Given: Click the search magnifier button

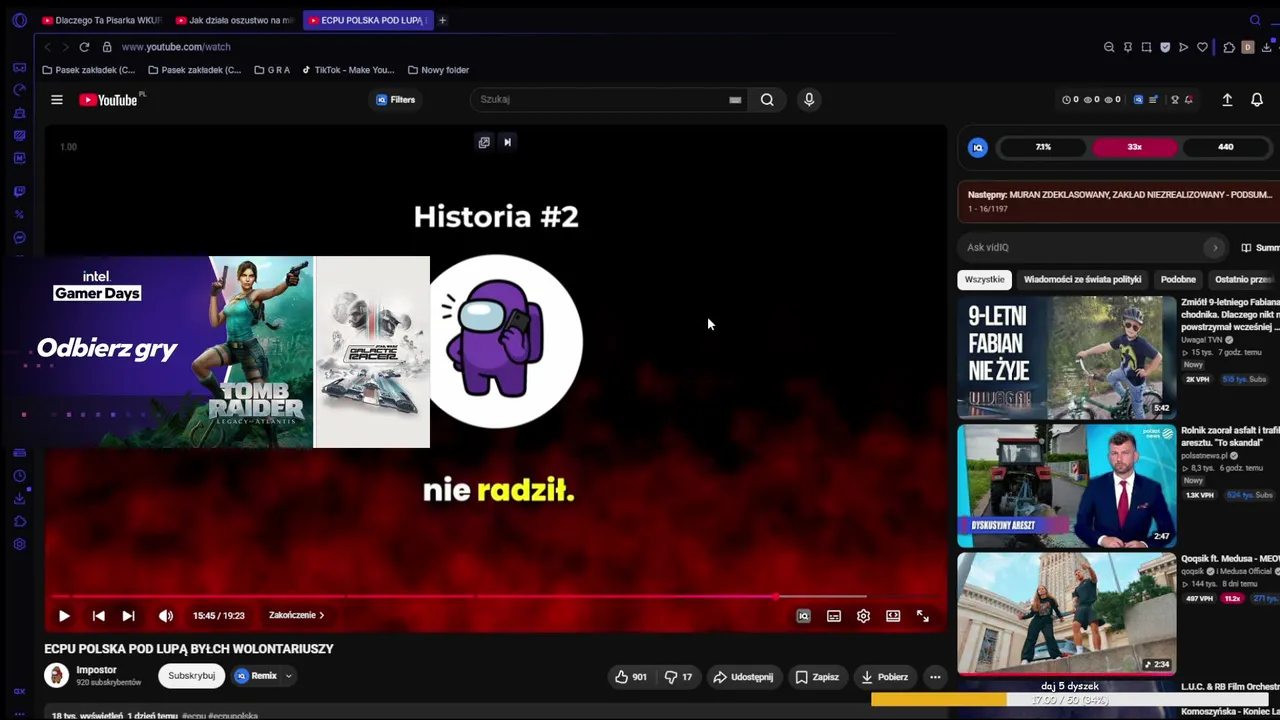Looking at the screenshot, I should [x=767, y=100].
